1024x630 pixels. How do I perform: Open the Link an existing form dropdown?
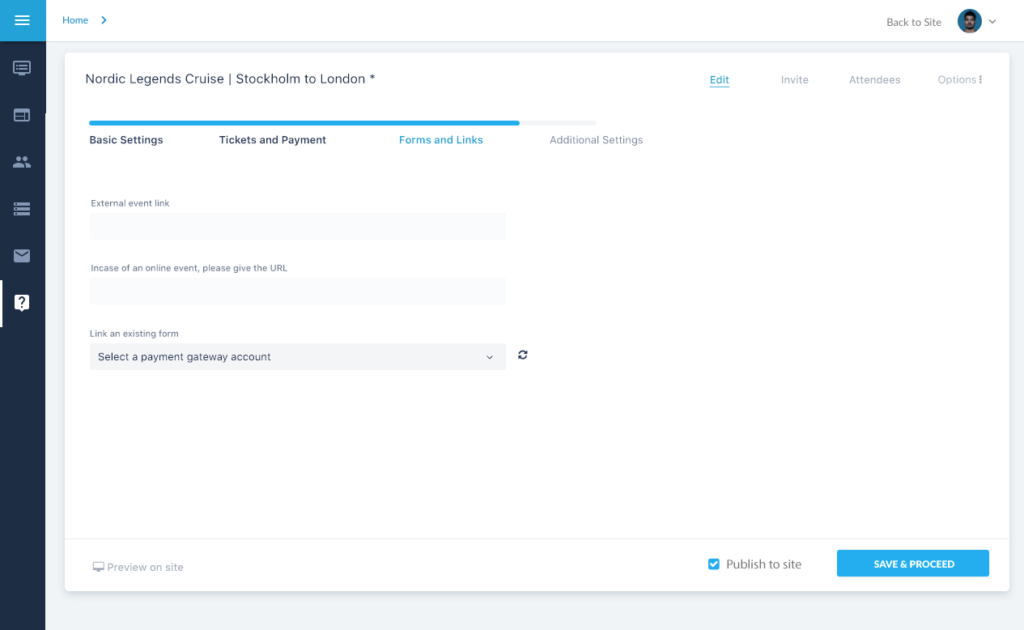click(x=297, y=357)
